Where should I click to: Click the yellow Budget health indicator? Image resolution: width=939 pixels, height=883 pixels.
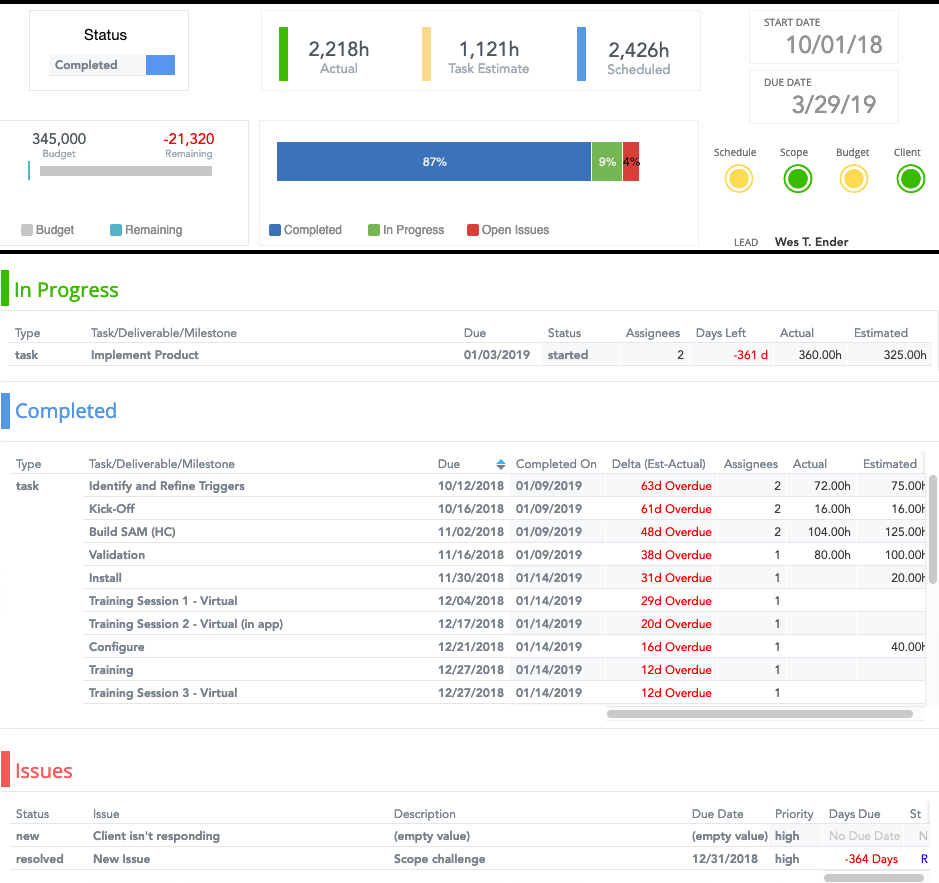coord(852,179)
